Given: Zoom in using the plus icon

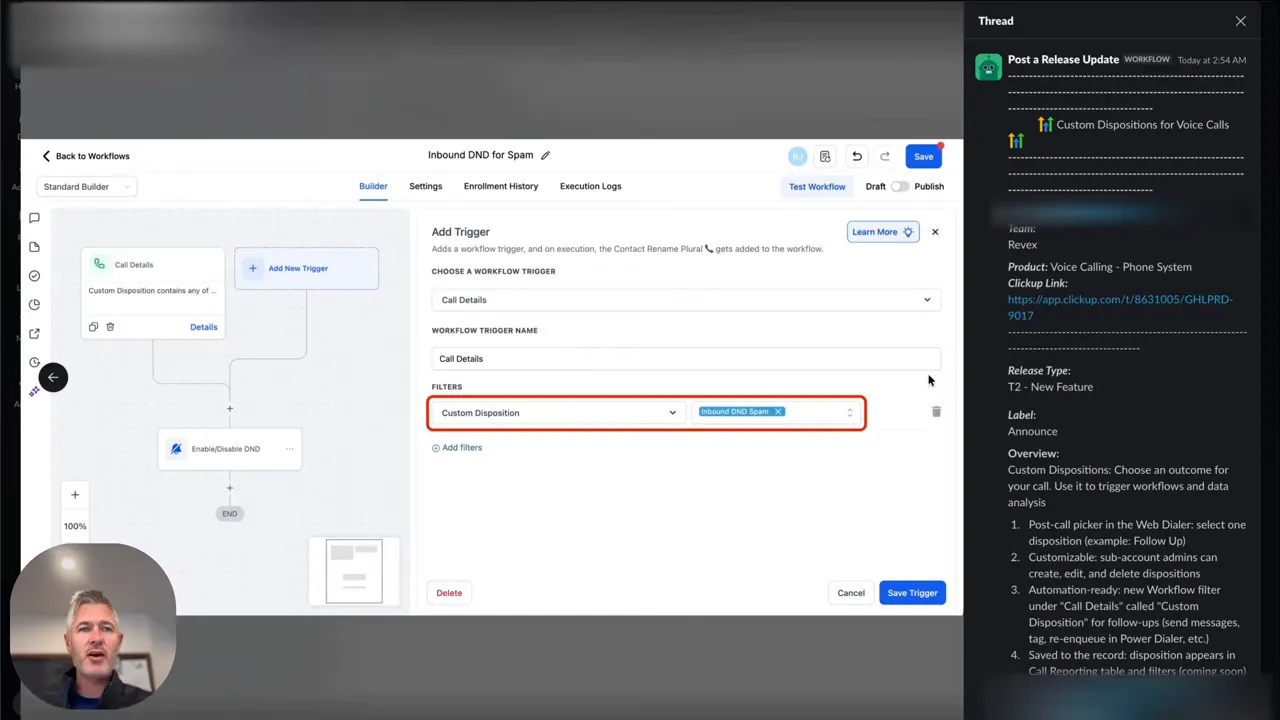Looking at the screenshot, I should click(75, 494).
